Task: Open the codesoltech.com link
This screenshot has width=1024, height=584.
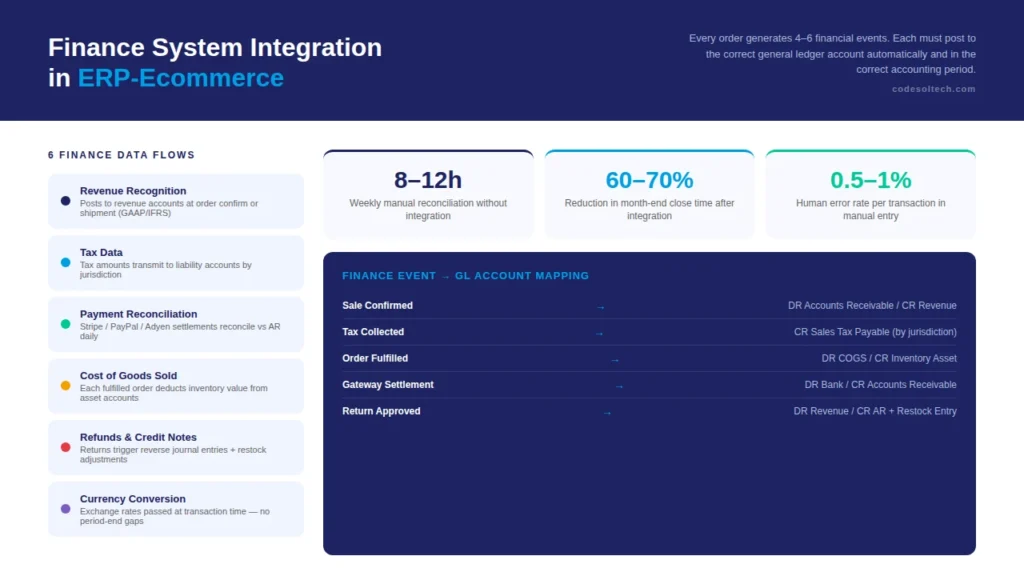Action: click(x=933, y=89)
